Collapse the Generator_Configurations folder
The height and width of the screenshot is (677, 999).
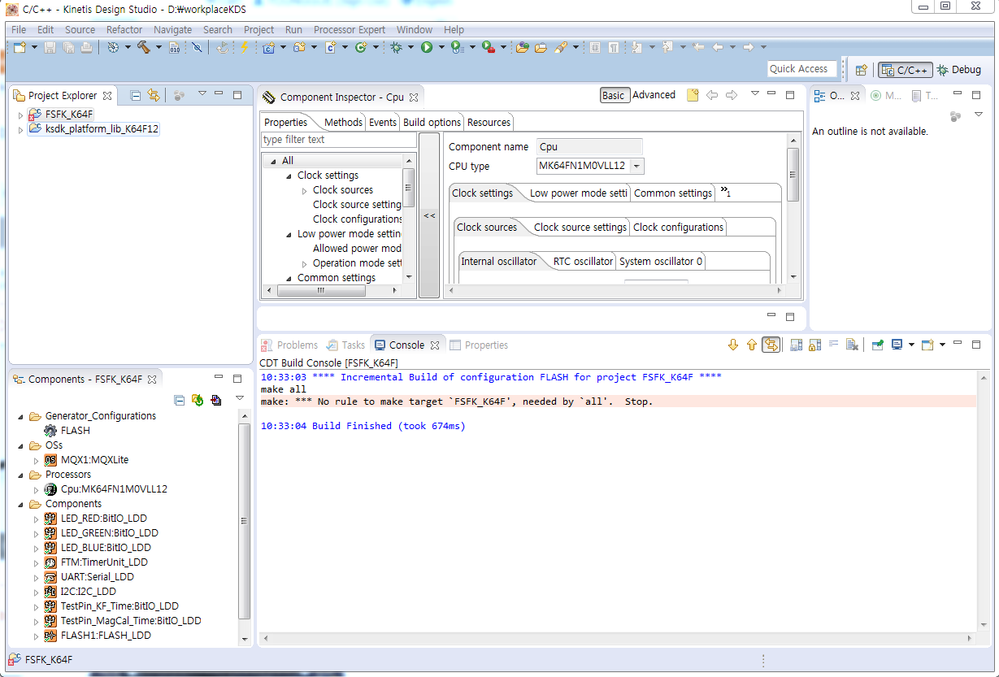(20, 417)
